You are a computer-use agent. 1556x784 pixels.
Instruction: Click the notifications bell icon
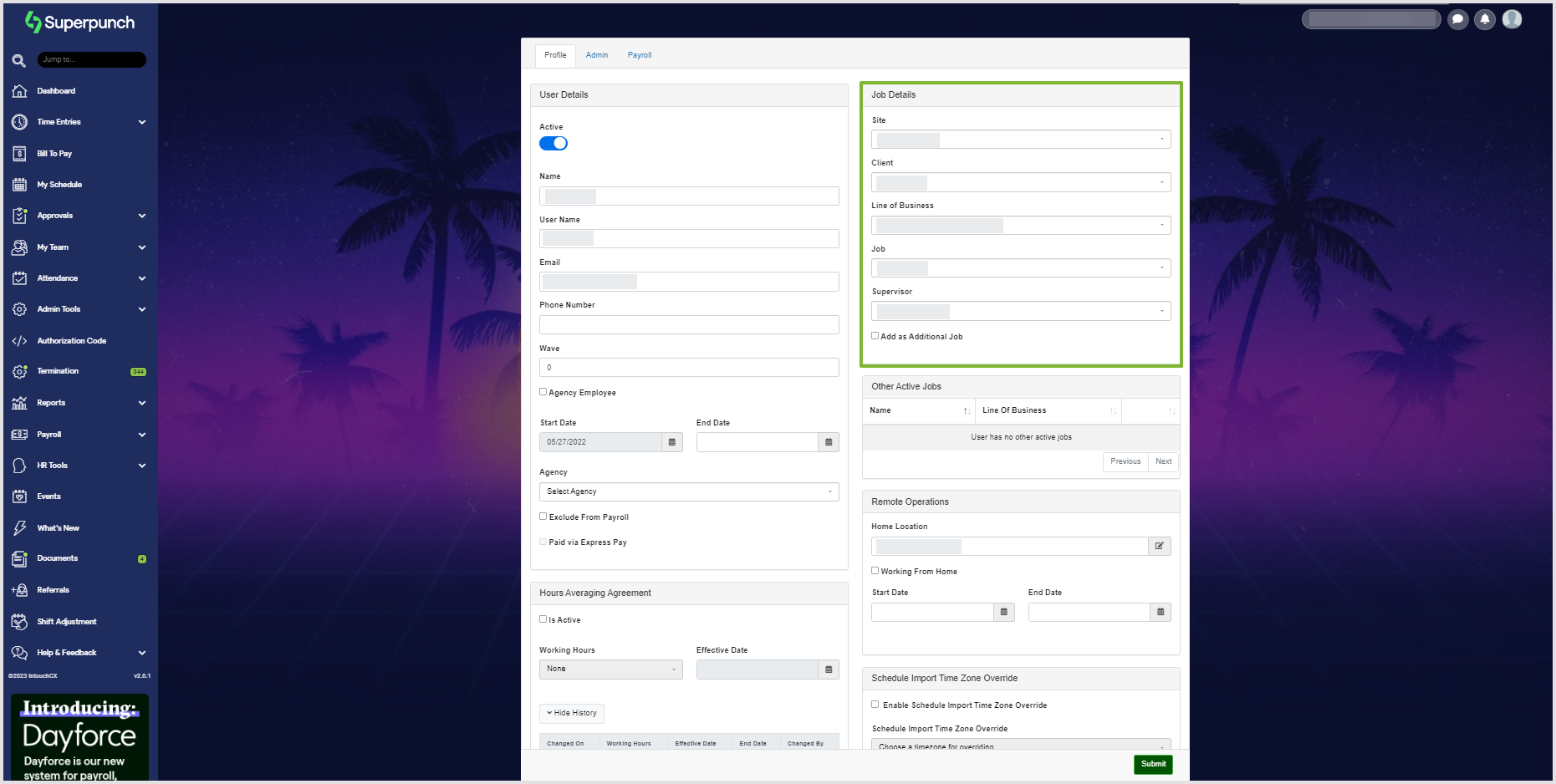1485,19
